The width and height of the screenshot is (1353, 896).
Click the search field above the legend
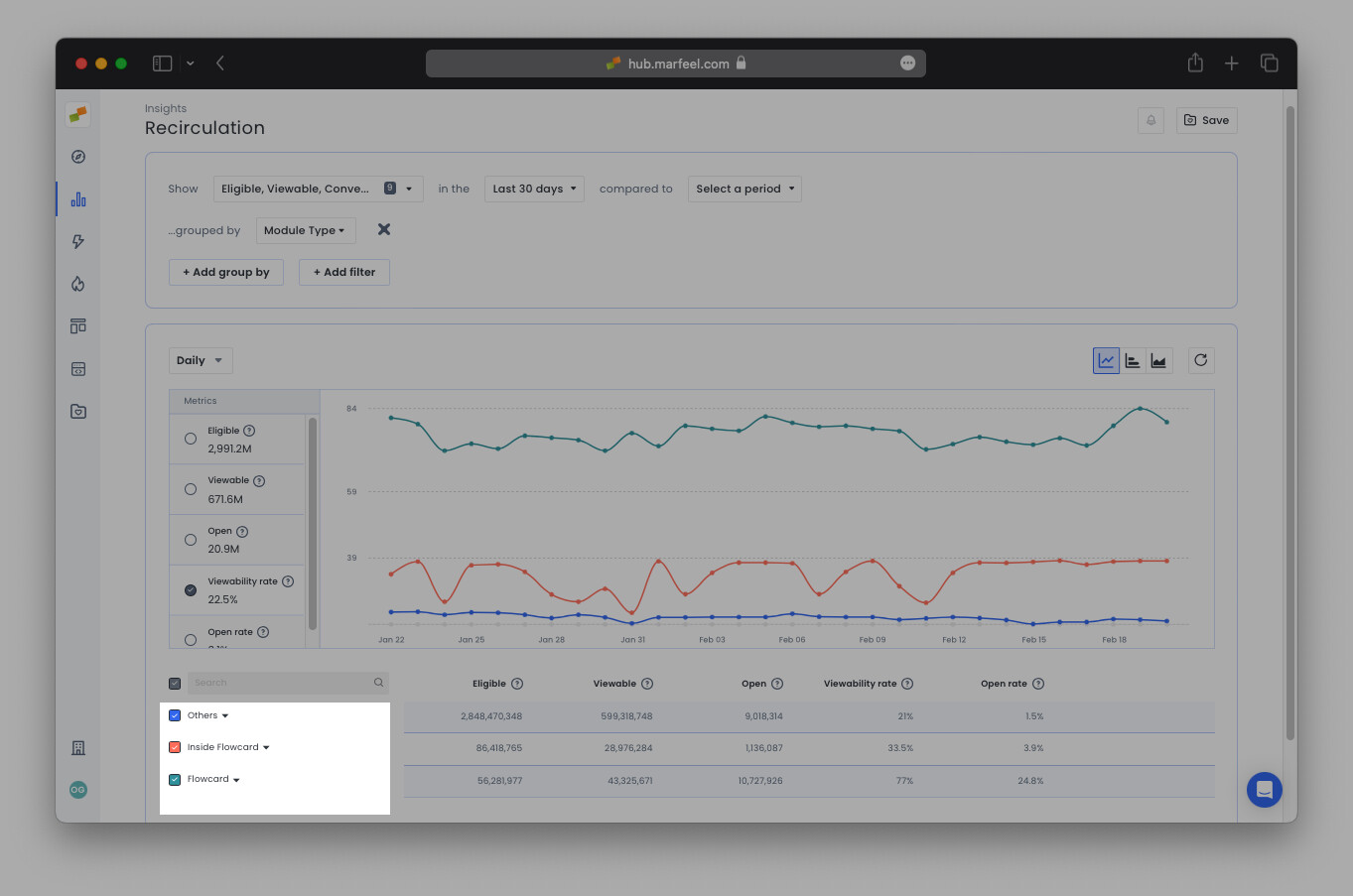click(x=283, y=683)
